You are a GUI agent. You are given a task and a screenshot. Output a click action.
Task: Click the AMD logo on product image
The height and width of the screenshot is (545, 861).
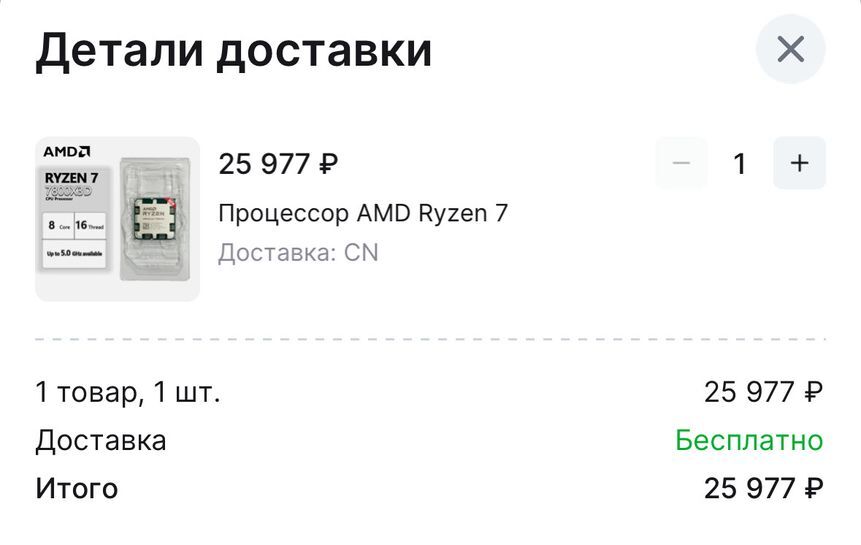coord(66,151)
